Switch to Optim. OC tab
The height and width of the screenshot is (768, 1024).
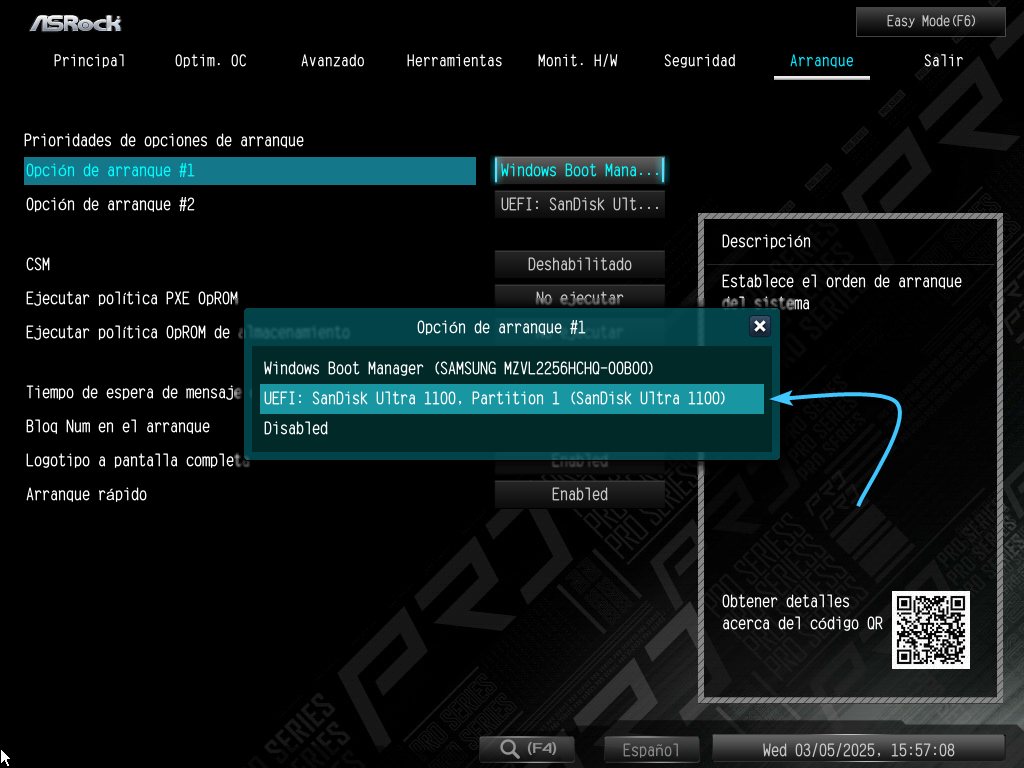click(210, 61)
